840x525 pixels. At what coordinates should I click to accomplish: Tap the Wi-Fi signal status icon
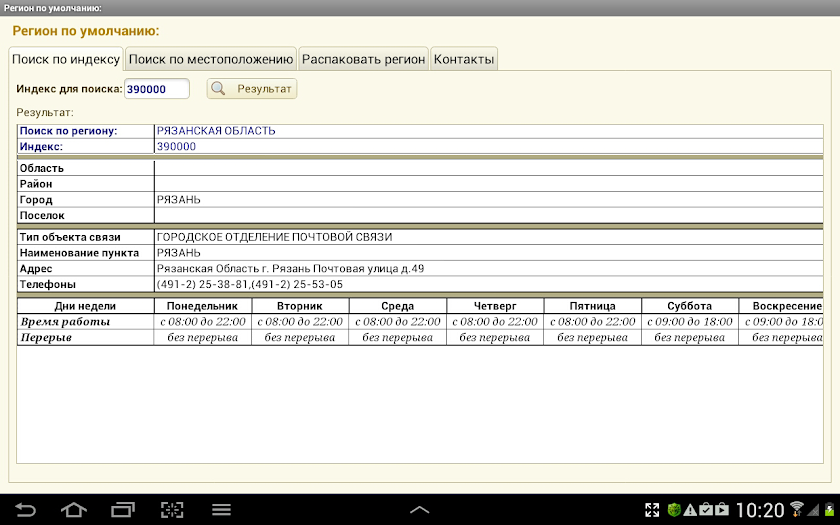point(797,508)
